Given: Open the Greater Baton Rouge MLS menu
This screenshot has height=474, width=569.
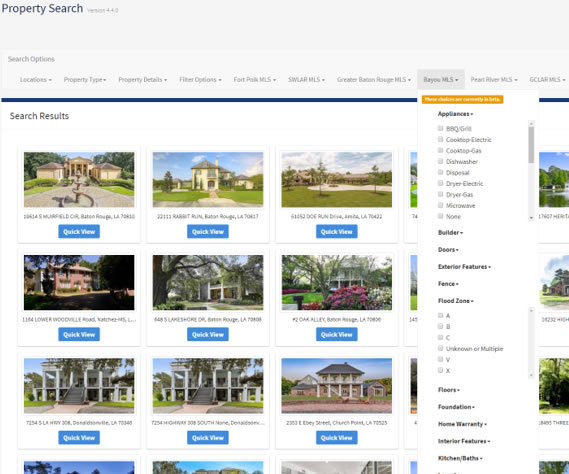Looking at the screenshot, I should coord(374,79).
